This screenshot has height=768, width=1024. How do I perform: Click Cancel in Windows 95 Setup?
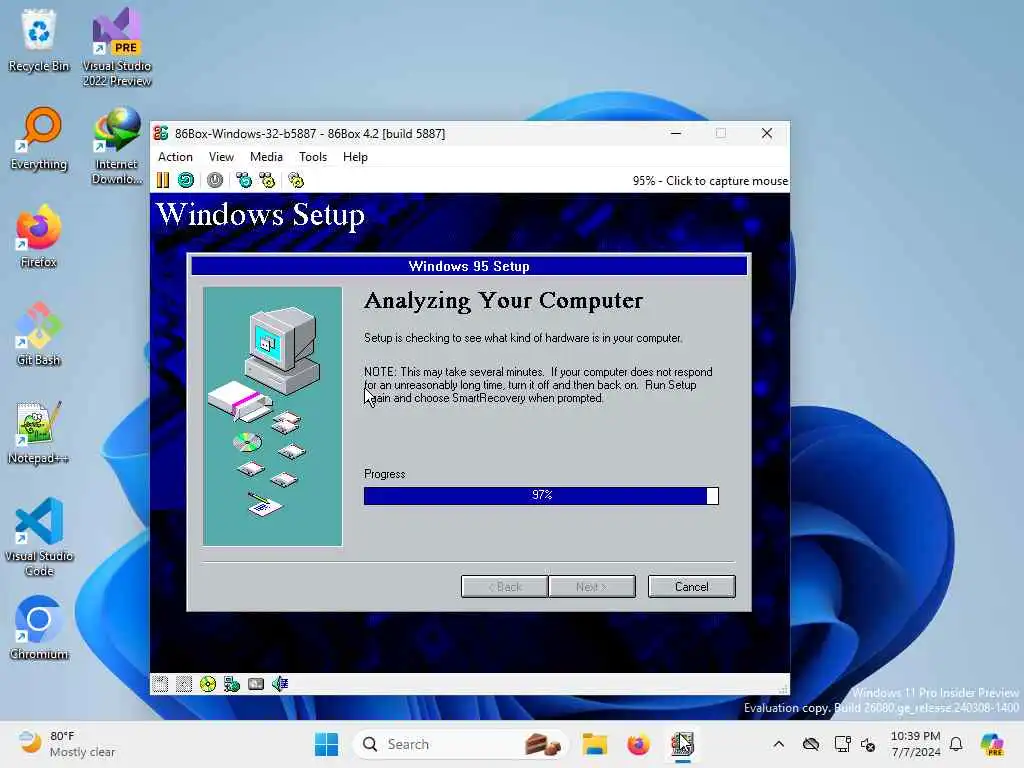pos(692,586)
